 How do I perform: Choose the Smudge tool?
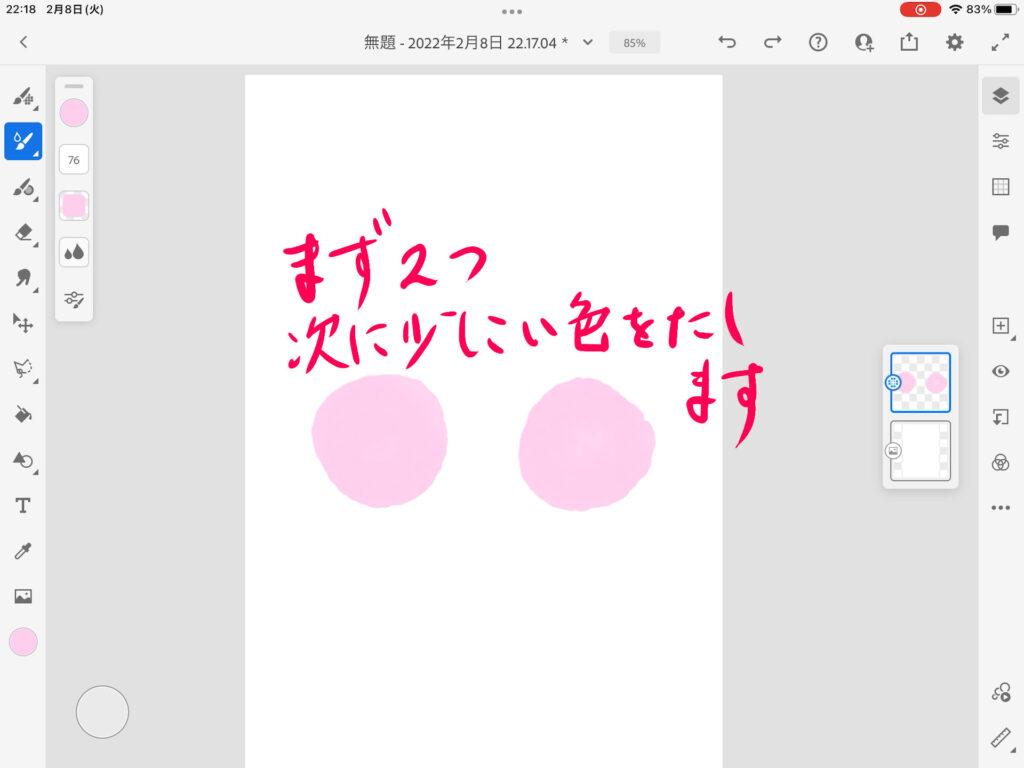(22, 278)
